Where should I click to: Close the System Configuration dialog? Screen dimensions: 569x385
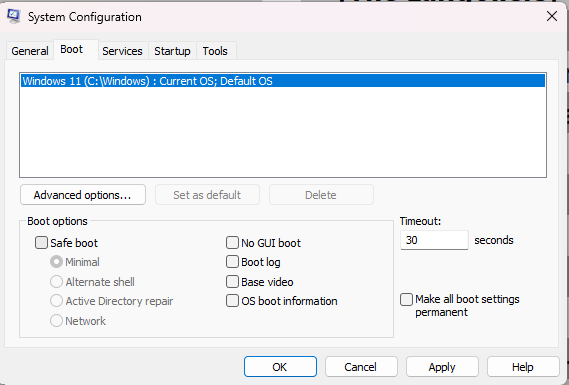pyautogui.click(x=552, y=16)
